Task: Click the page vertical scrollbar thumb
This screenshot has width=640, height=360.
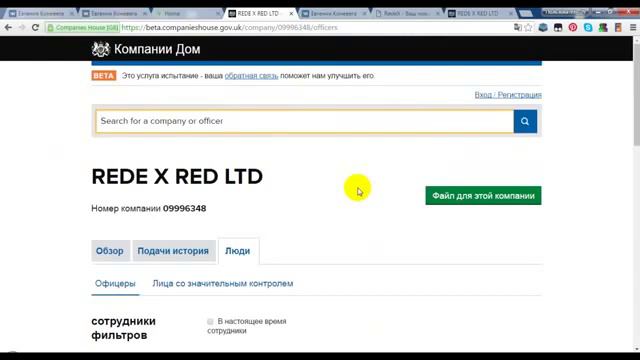Action: tap(636, 94)
